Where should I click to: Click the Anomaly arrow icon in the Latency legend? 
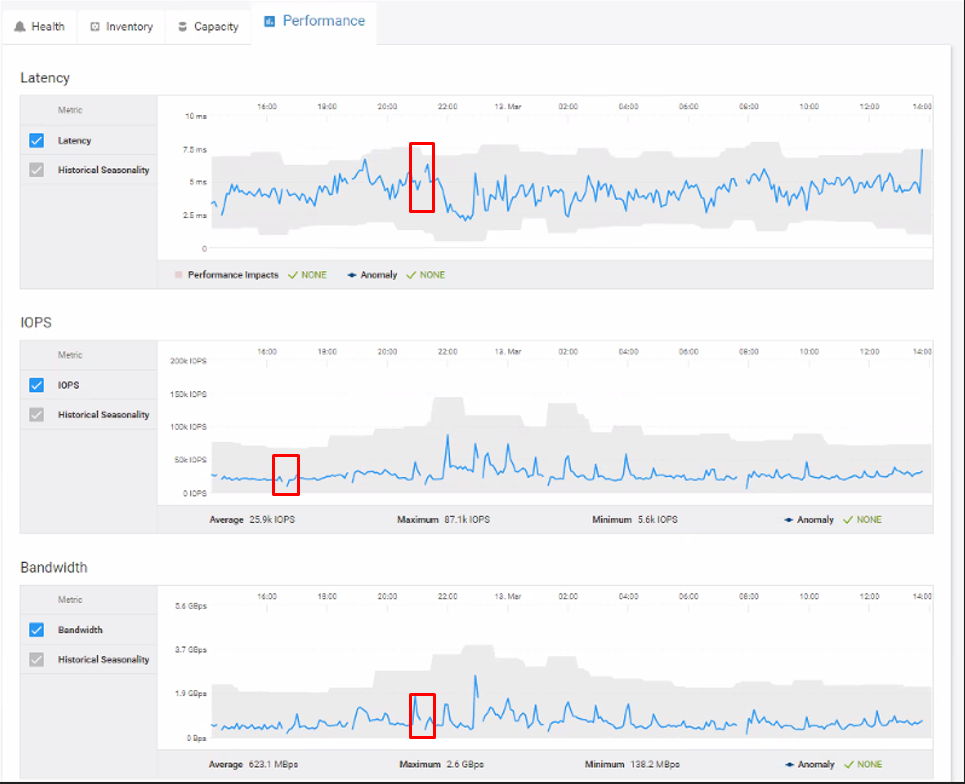tap(350, 274)
